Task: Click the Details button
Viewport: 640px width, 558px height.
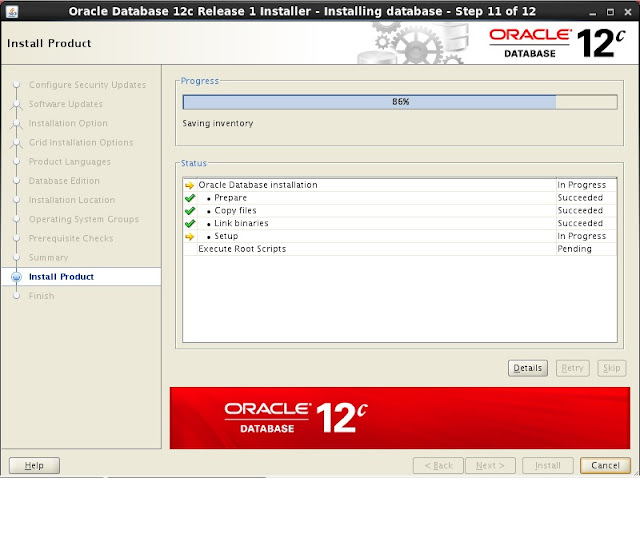Action: [x=528, y=368]
